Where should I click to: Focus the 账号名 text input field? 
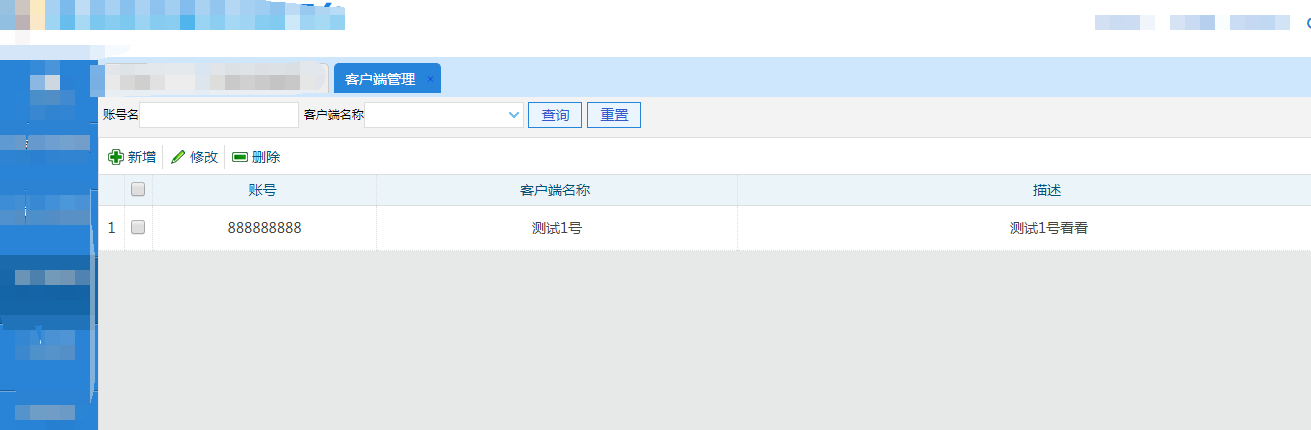coord(219,115)
